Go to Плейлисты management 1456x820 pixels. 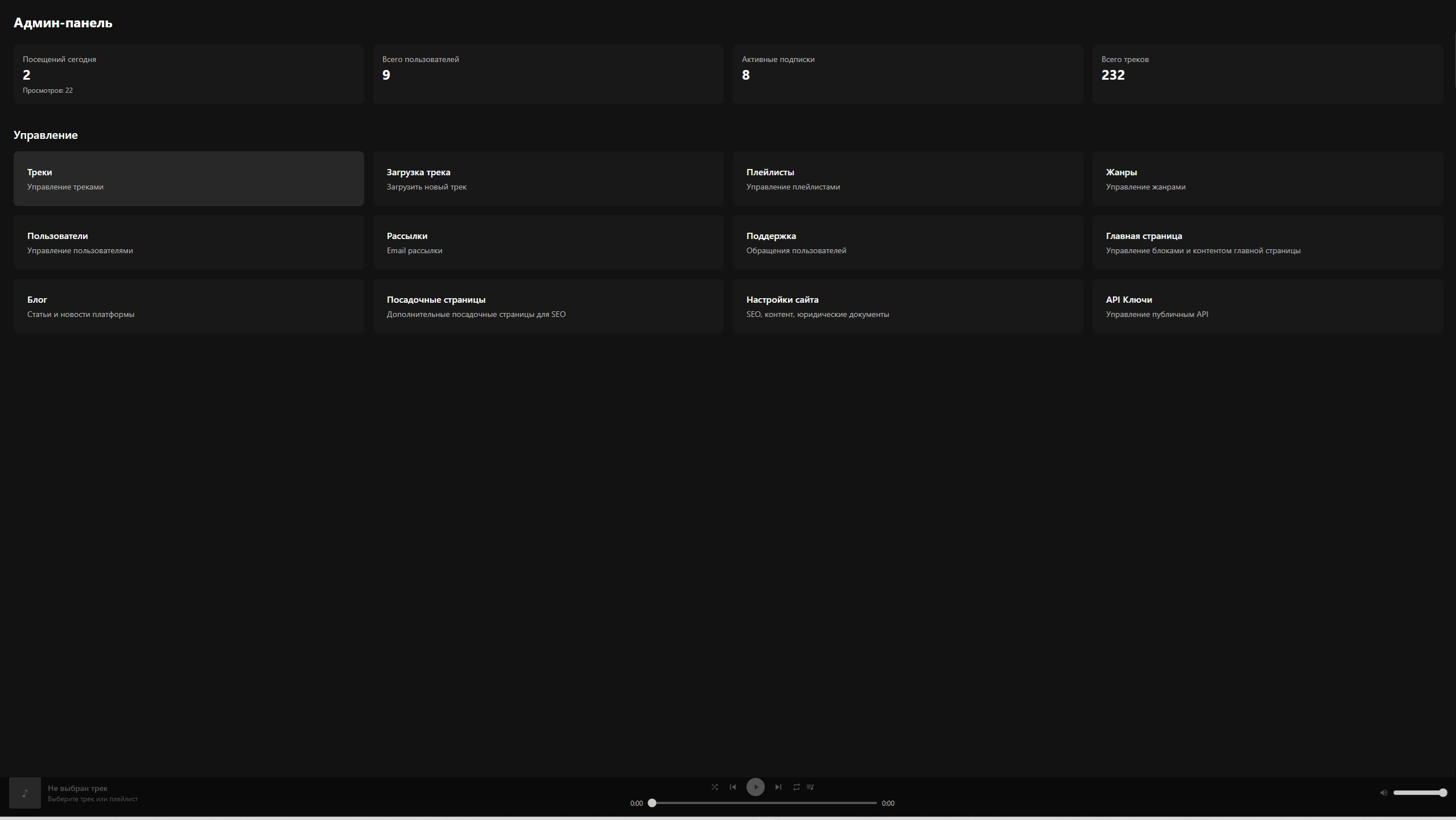(x=908, y=179)
